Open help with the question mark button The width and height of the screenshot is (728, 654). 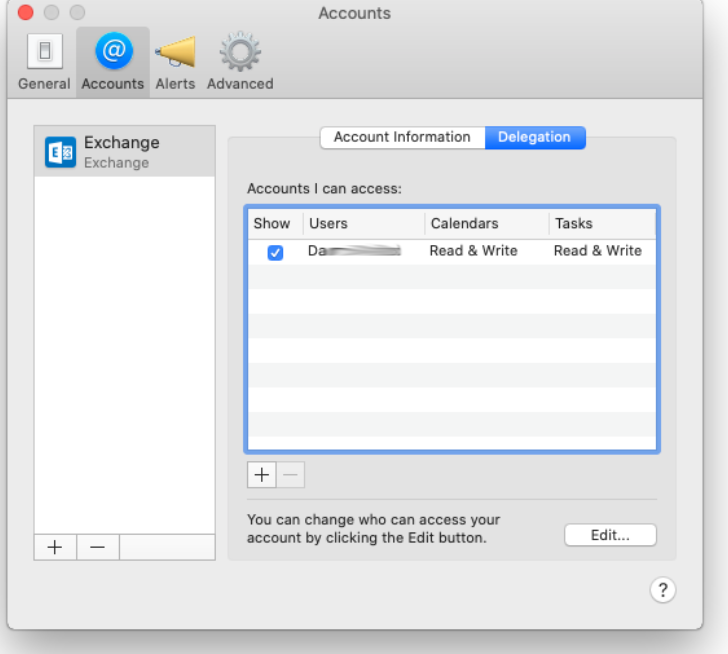click(x=663, y=590)
